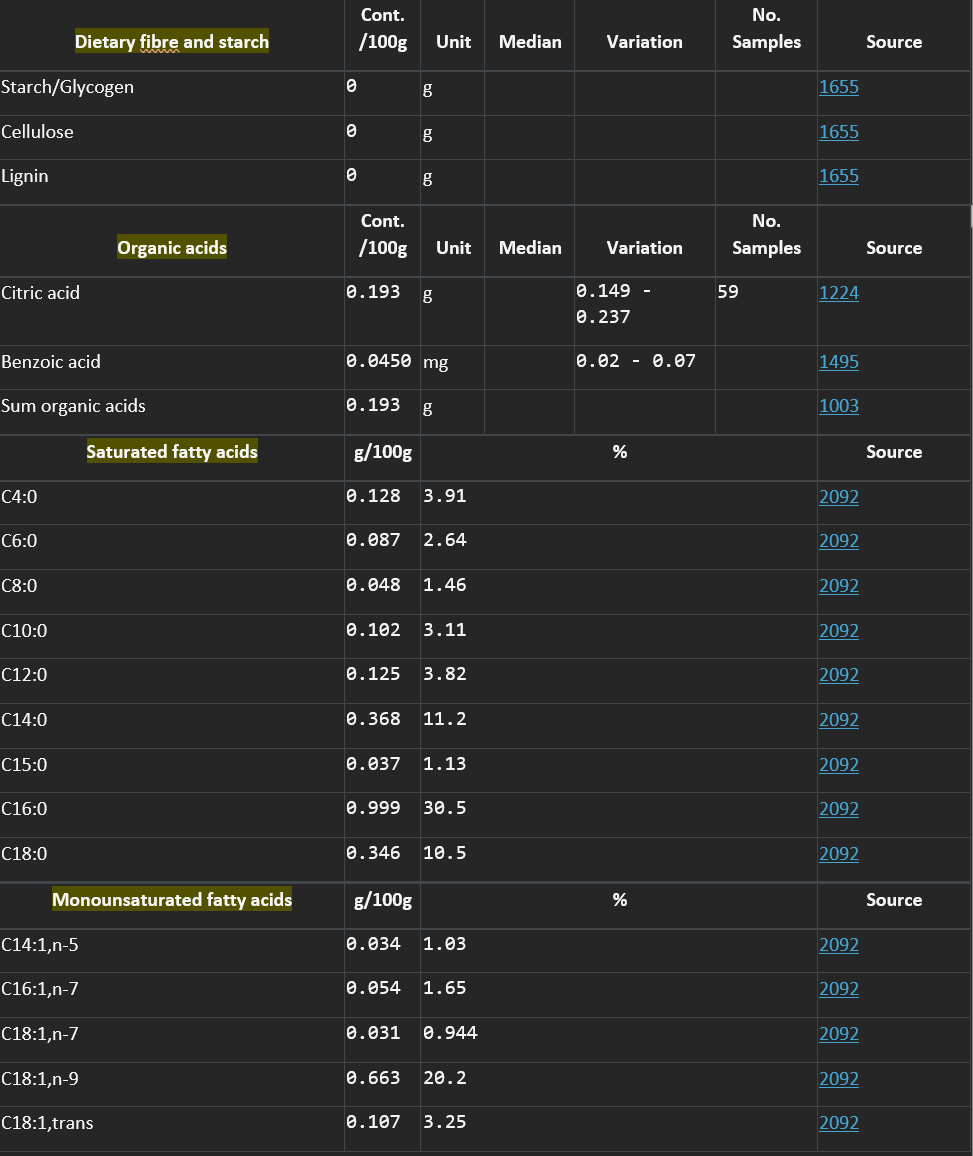Click the C10:0 percentage value 3.11
973x1156 pixels.
click(x=444, y=630)
